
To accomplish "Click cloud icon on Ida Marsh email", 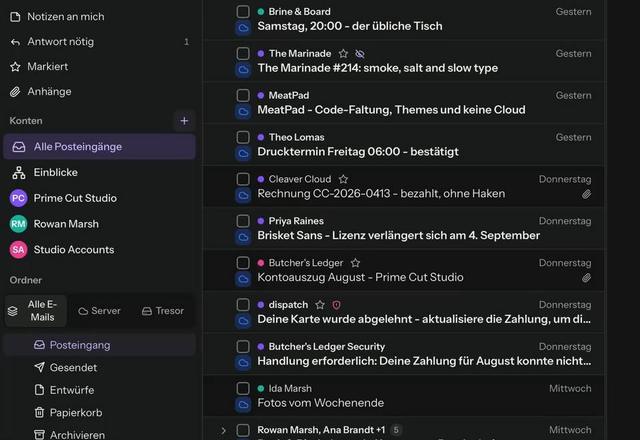I will (243, 405).
